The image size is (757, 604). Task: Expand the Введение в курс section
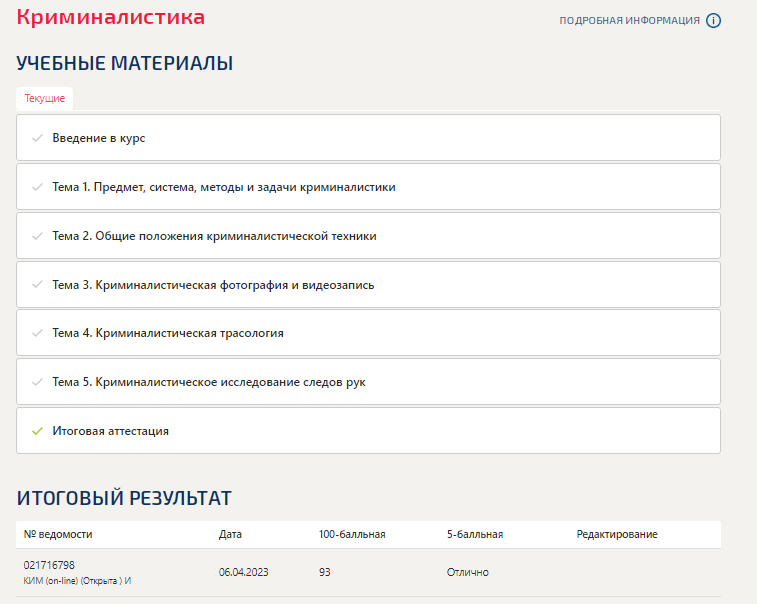click(99, 138)
